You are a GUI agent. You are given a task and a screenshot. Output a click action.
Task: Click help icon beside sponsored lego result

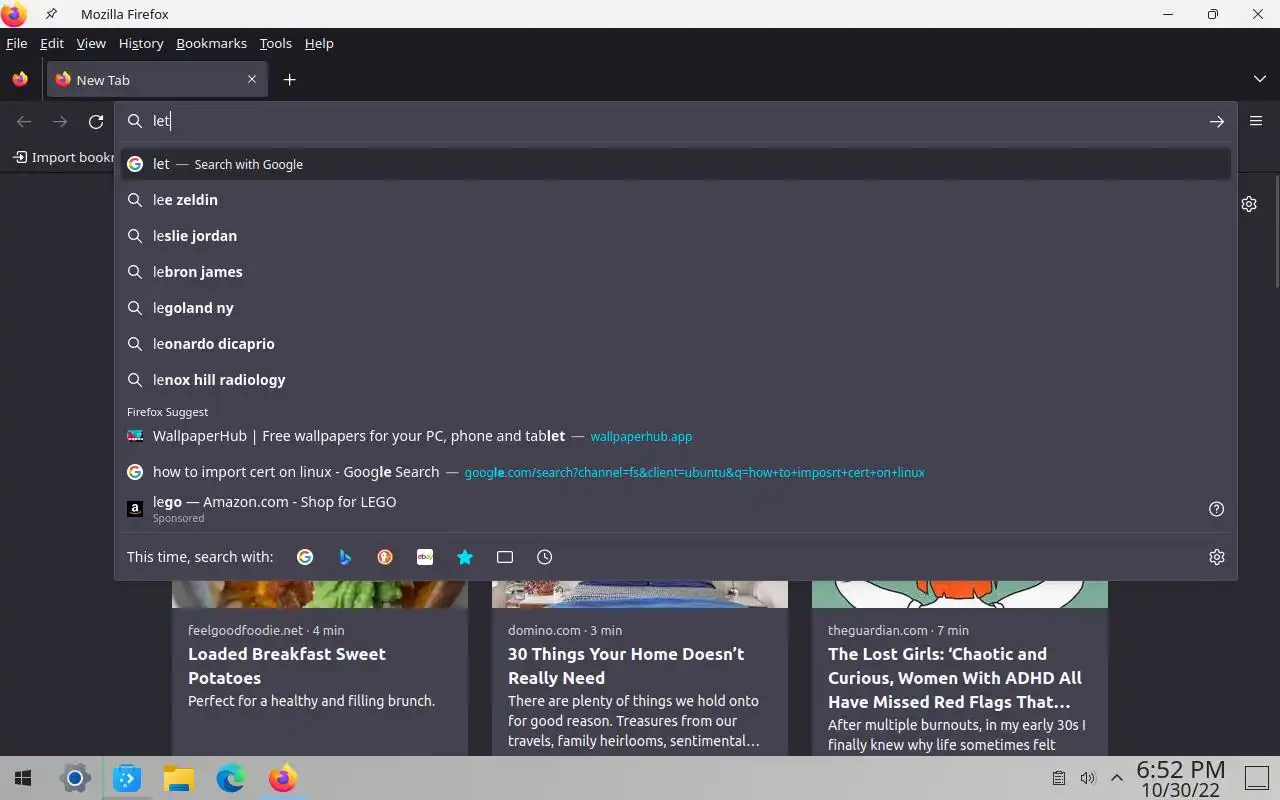(1217, 509)
